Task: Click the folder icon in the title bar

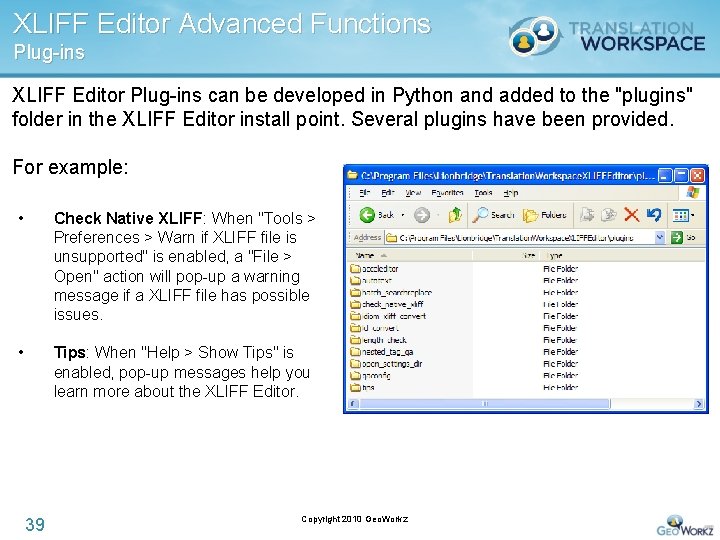Action: tap(353, 175)
